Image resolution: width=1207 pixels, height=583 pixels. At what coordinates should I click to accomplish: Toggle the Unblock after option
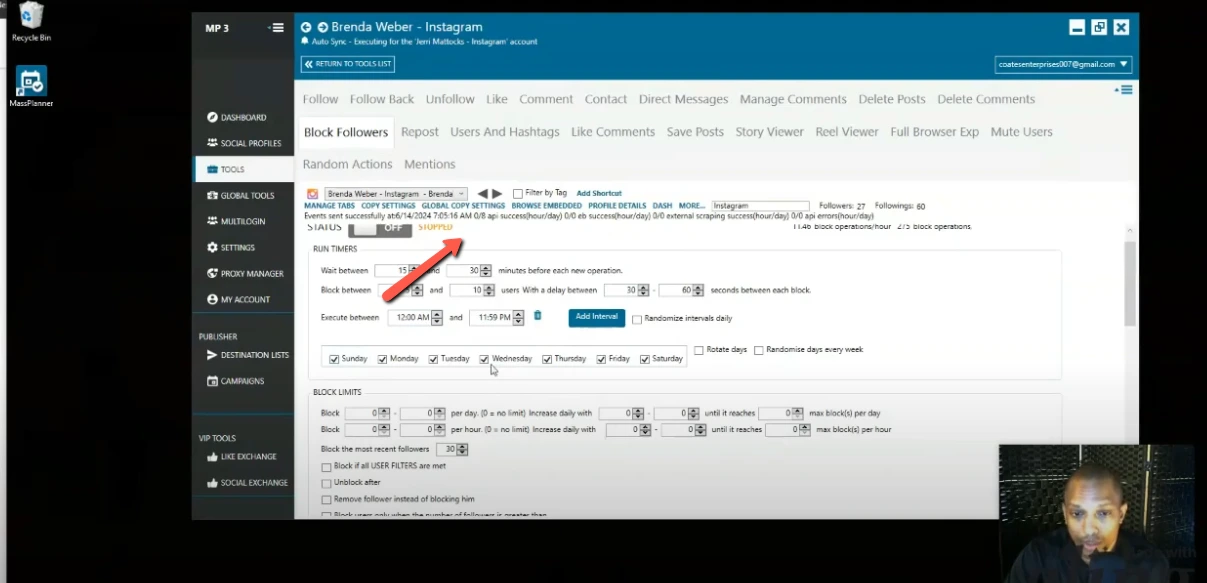pyautogui.click(x=325, y=482)
